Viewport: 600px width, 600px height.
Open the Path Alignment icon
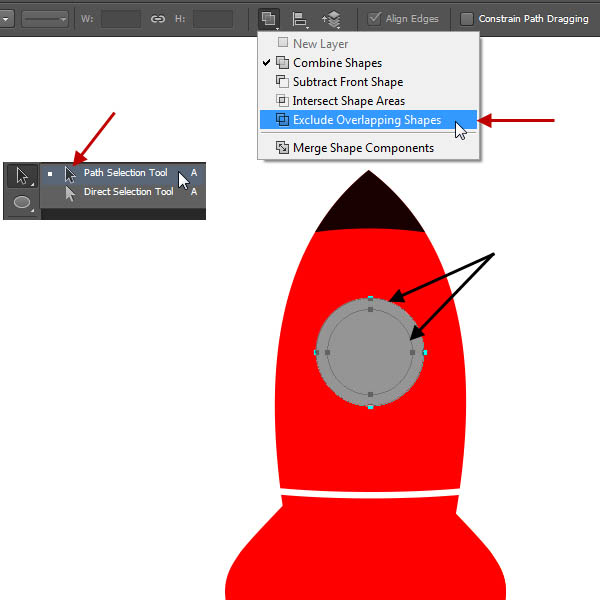tap(300, 19)
